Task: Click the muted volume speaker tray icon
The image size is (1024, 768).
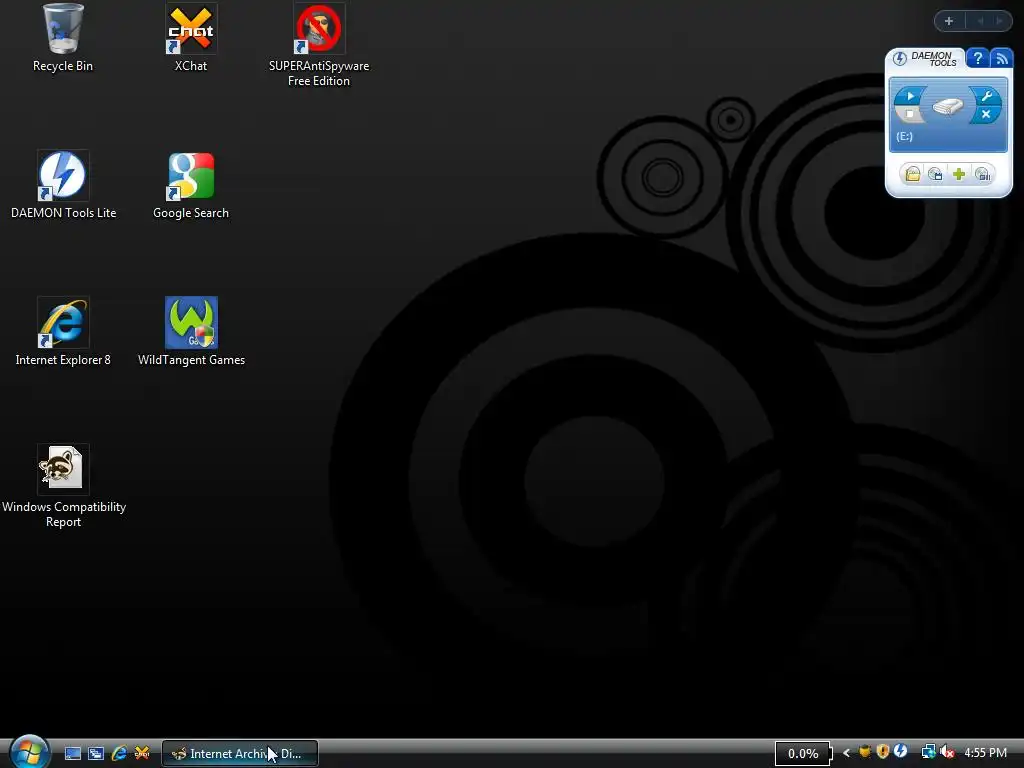Action: pyautogui.click(x=947, y=752)
